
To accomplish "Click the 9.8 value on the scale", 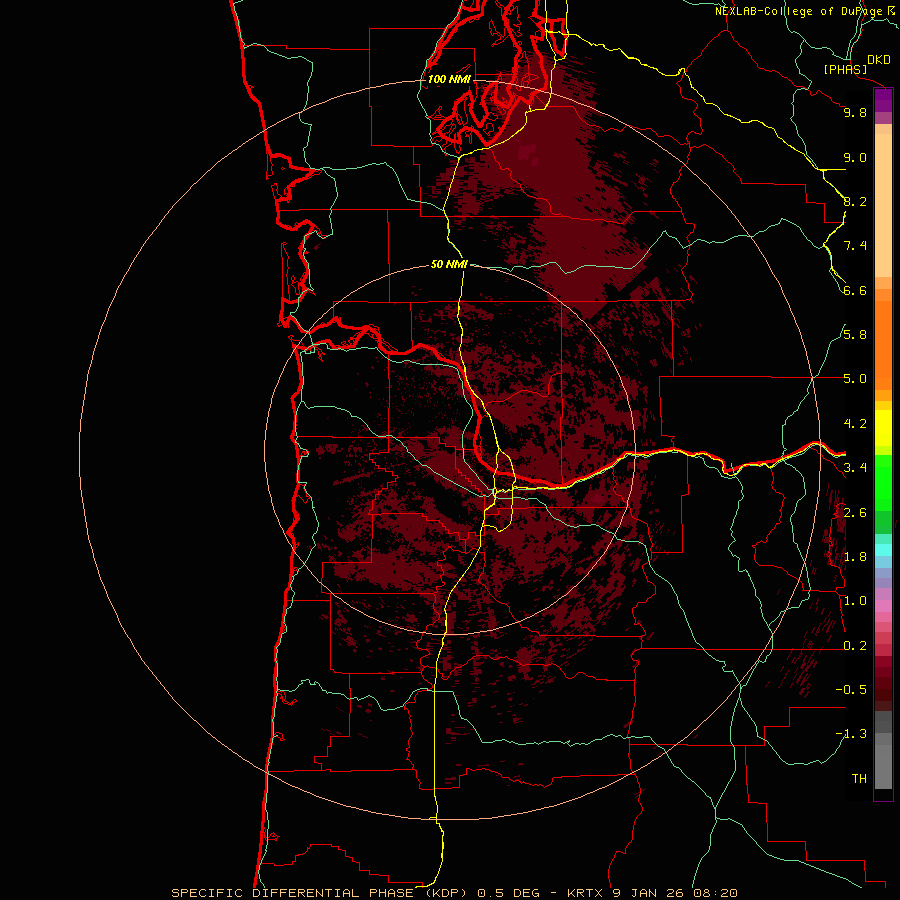I will point(855,112).
